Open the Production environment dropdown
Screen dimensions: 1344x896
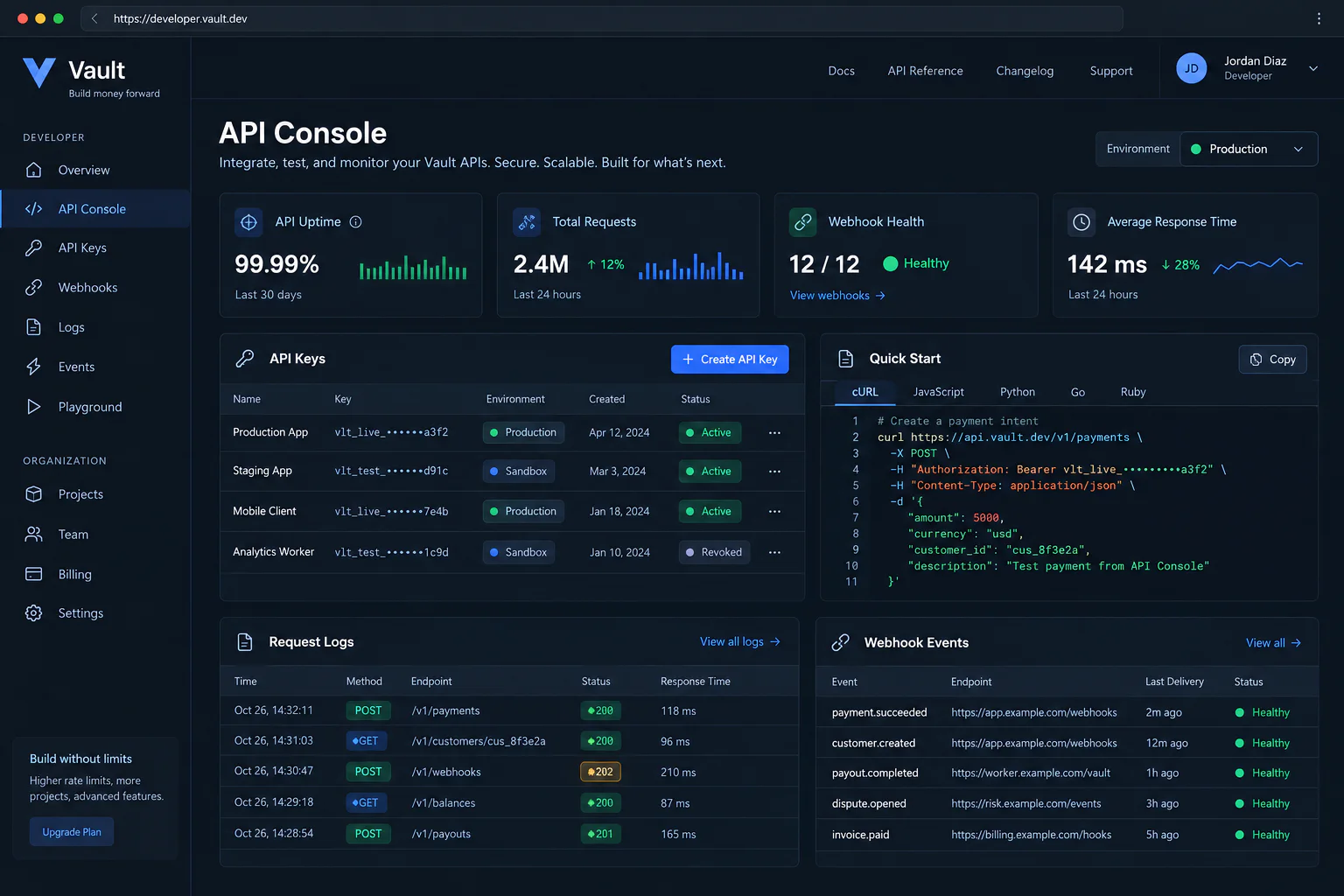(x=1249, y=149)
